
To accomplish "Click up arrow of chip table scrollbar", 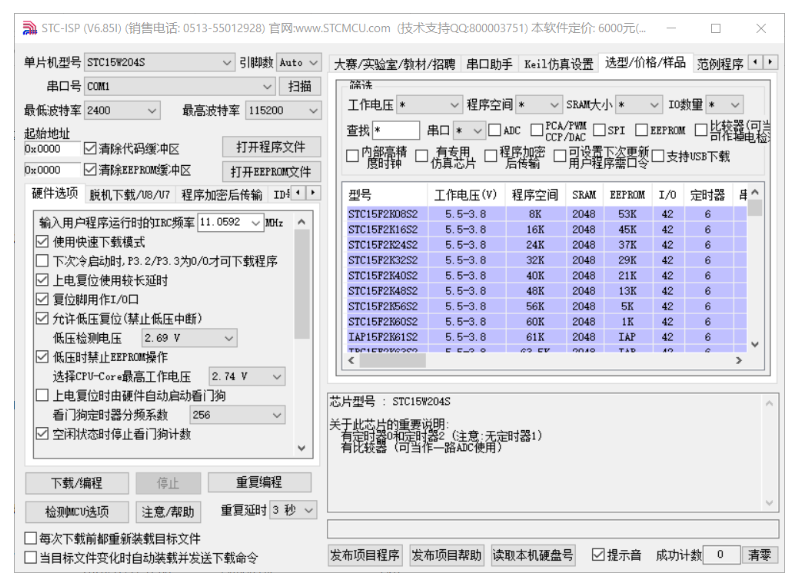I will pos(755,192).
